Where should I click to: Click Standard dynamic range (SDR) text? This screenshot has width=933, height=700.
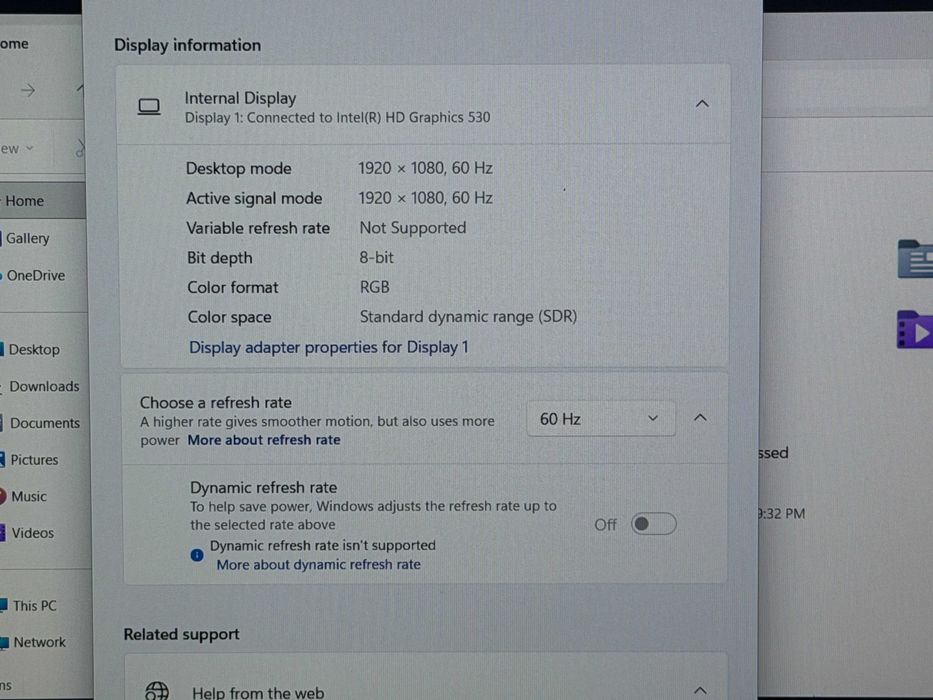[x=468, y=317]
